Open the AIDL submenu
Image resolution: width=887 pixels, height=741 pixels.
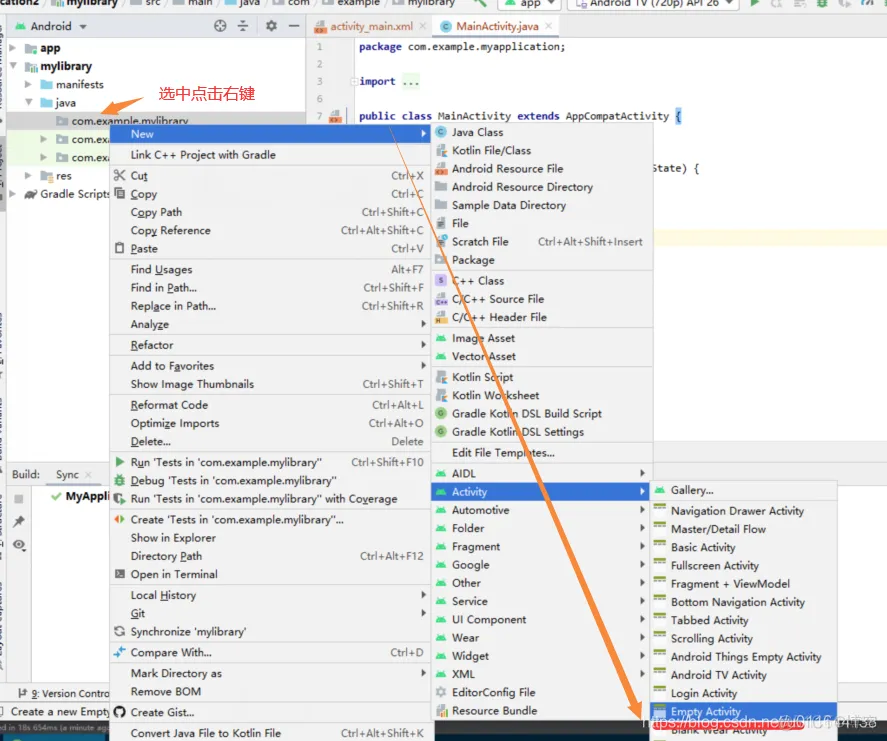tap(542, 473)
